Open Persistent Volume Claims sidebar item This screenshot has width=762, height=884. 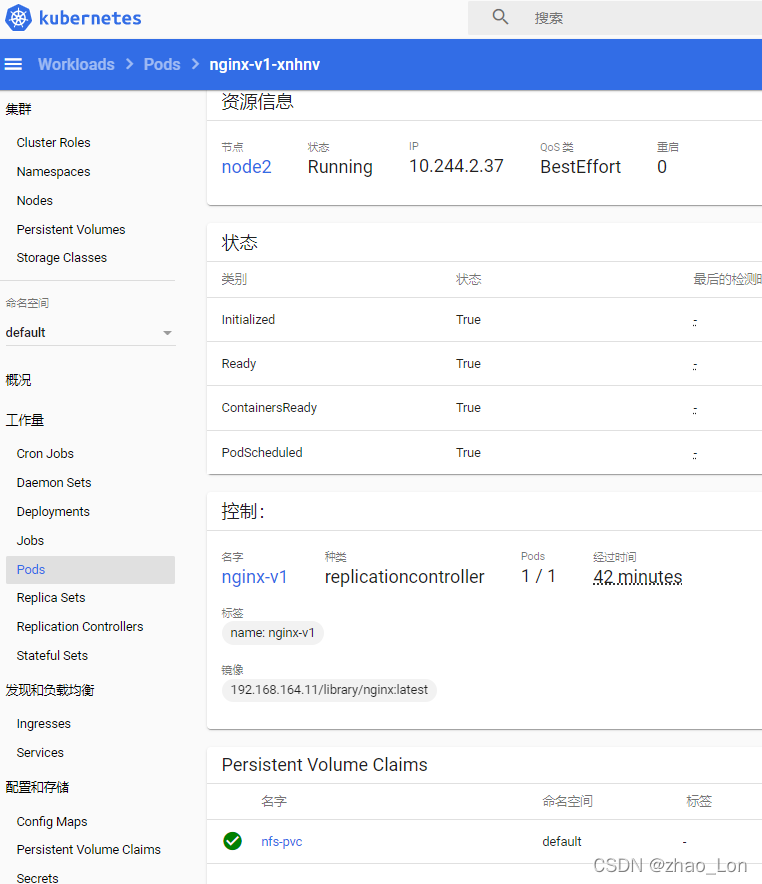tap(88, 850)
